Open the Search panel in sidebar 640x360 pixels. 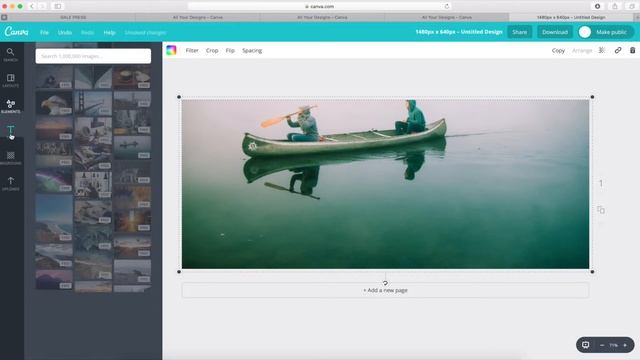point(11,54)
